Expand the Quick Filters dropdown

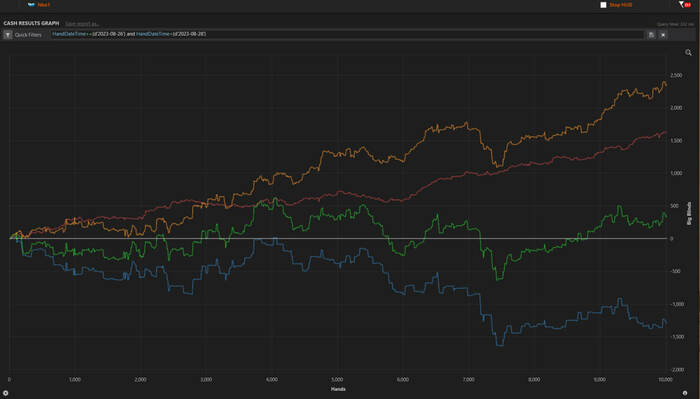point(28,35)
